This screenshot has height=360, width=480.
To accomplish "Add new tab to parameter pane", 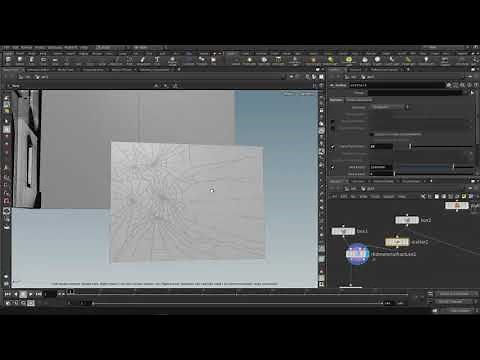I will coord(407,69).
